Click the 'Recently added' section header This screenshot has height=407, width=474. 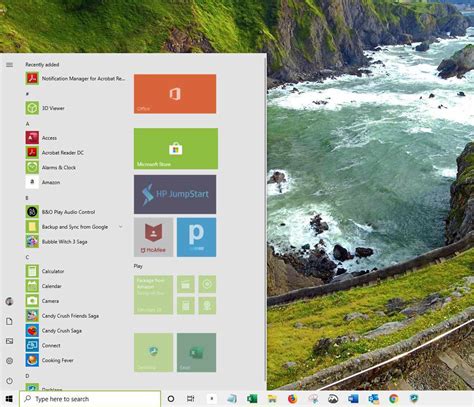pyautogui.click(x=42, y=65)
